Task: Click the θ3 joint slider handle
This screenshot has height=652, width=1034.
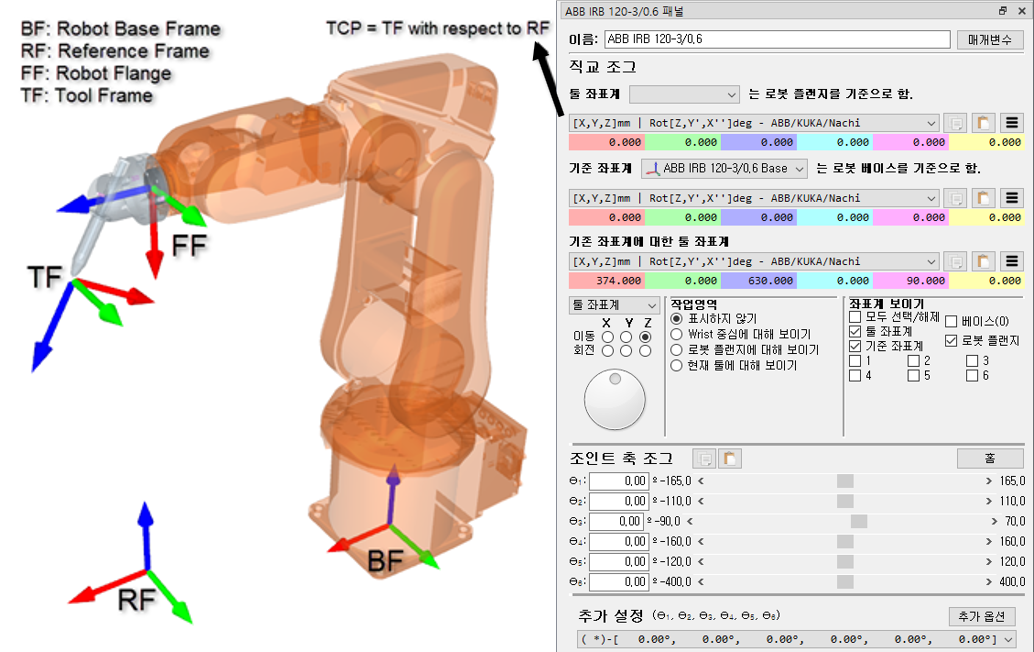Action: pos(859,521)
